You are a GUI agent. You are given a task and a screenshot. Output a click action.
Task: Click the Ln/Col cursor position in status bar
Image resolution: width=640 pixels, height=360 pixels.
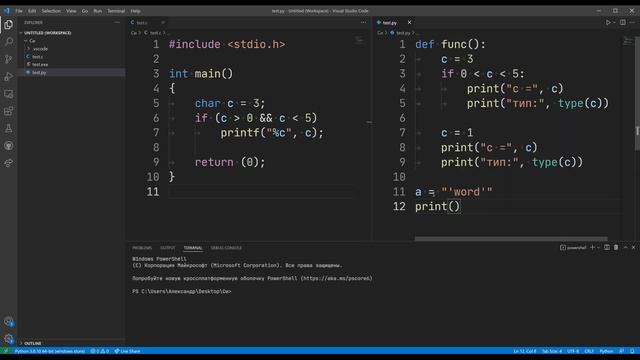tap(525, 351)
